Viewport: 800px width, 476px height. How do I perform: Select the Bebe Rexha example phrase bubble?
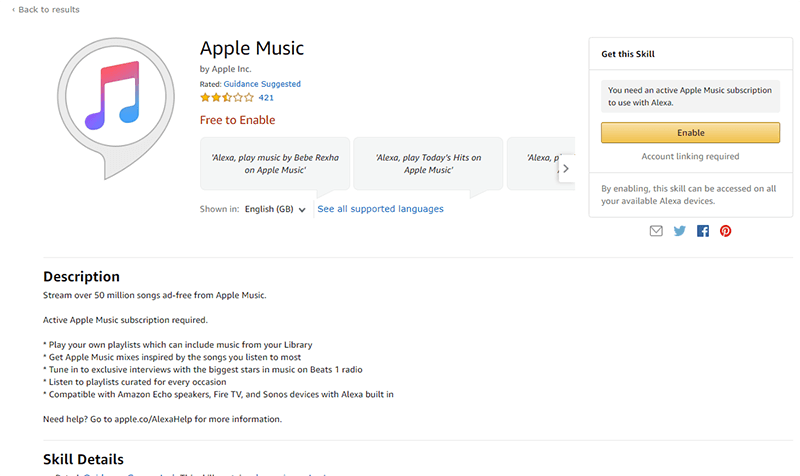point(275,164)
